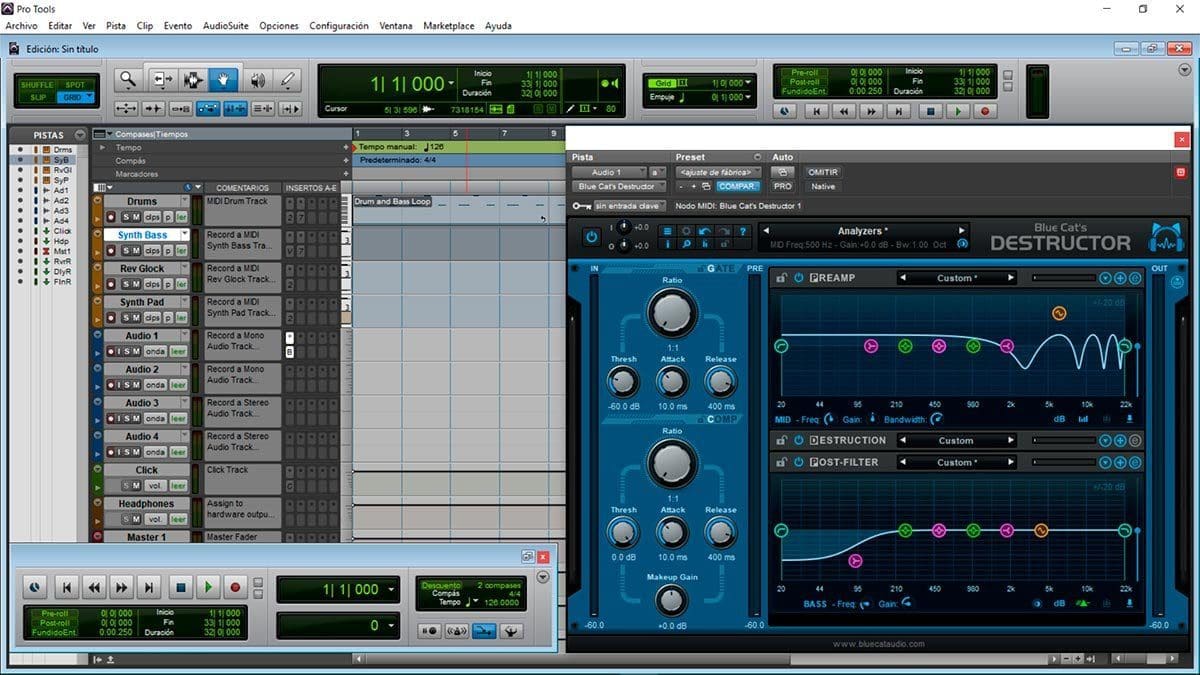Open the Pista menu
This screenshot has width=1200, height=675.
point(116,25)
